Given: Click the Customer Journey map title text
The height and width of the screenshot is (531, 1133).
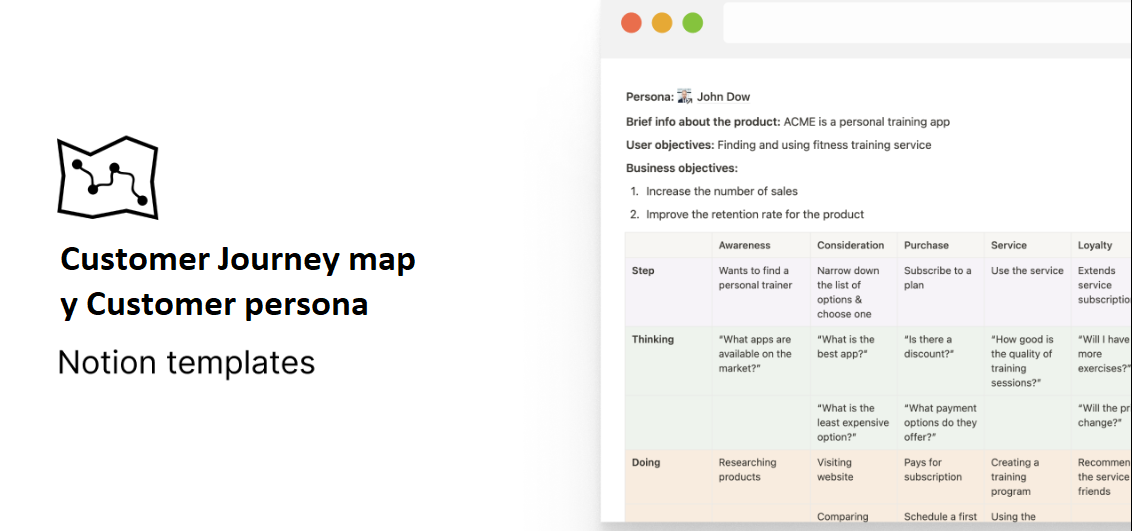Looking at the screenshot, I should click(x=238, y=259).
